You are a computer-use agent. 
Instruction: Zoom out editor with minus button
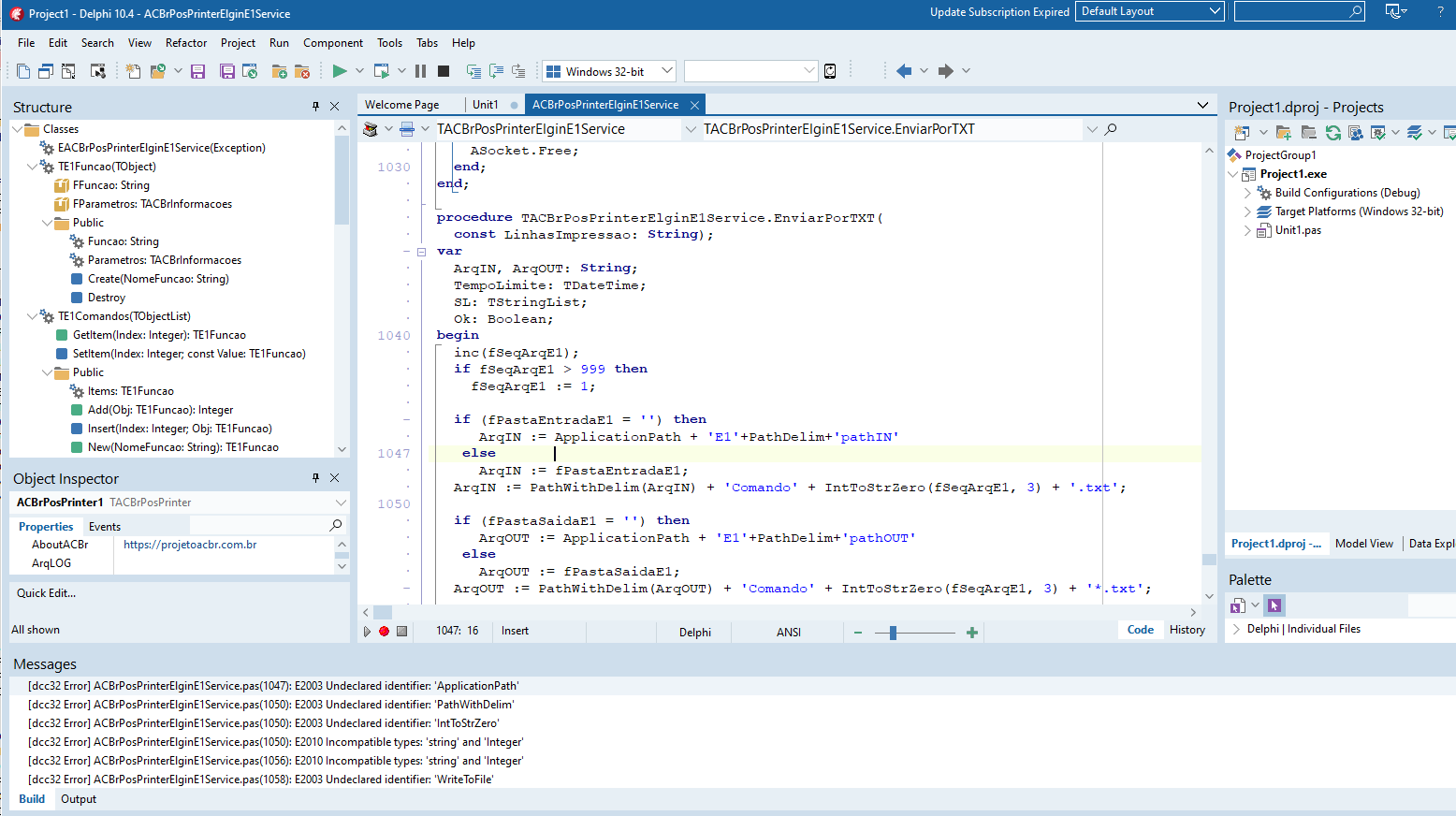[858, 633]
